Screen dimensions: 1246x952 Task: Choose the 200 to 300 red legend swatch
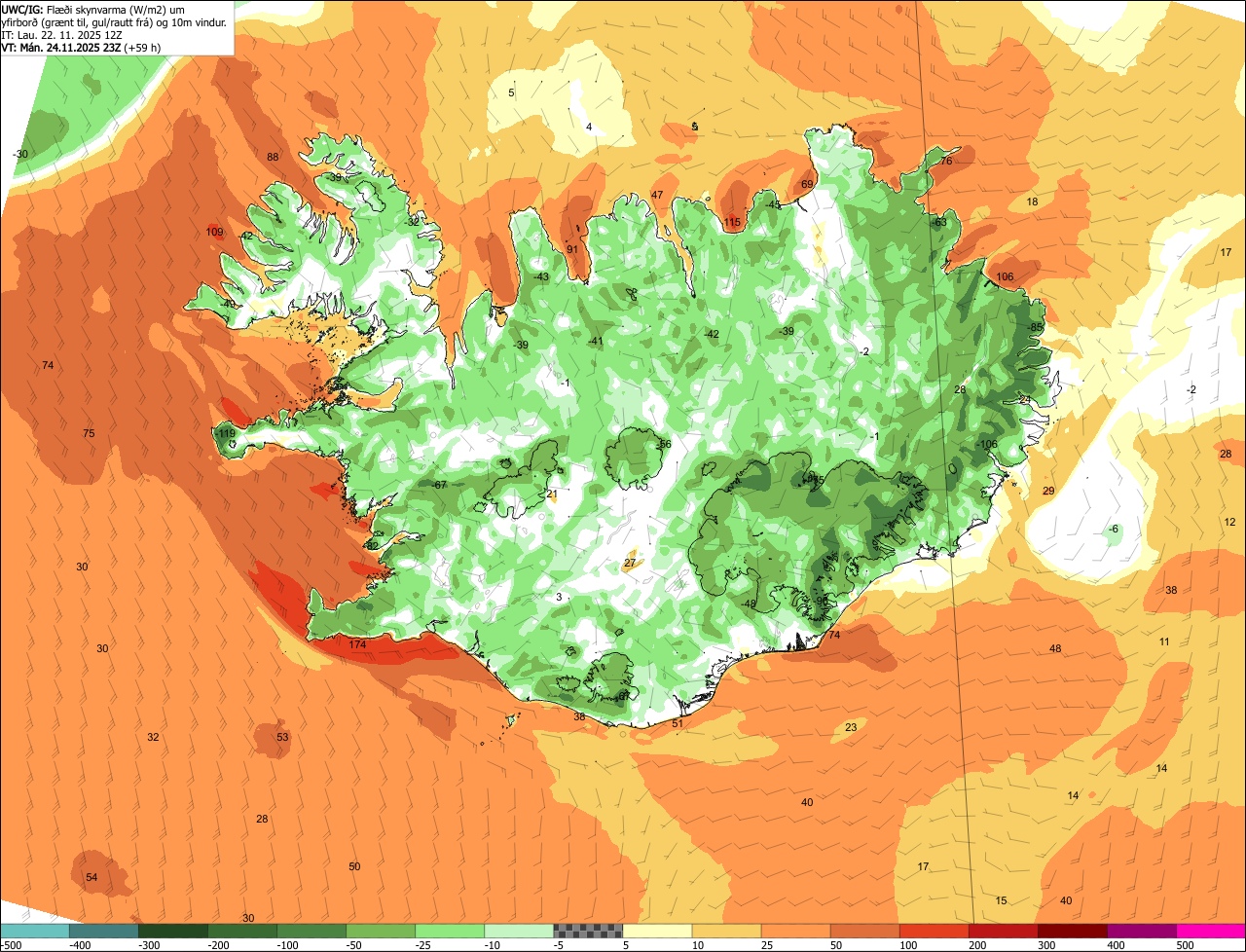click(x=1003, y=931)
